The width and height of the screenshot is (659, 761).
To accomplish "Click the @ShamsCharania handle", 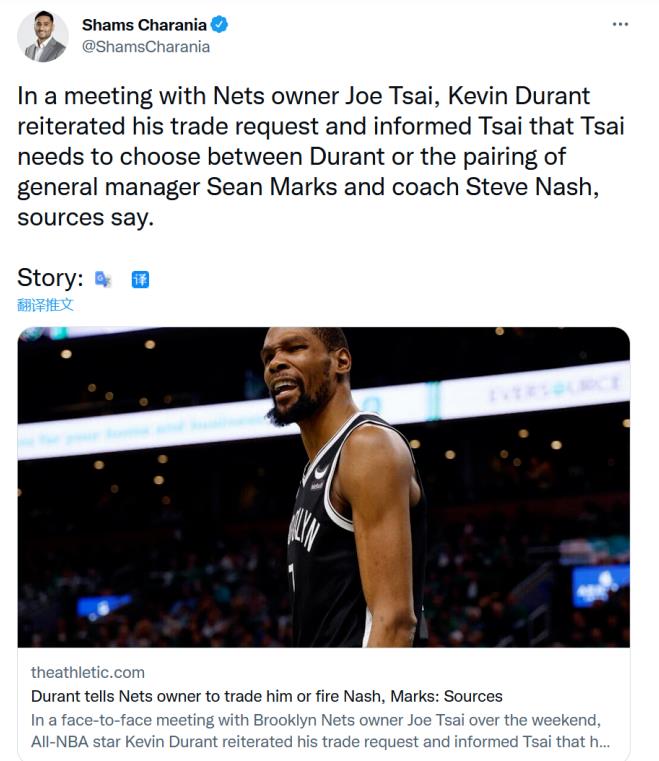I will pos(146,46).
